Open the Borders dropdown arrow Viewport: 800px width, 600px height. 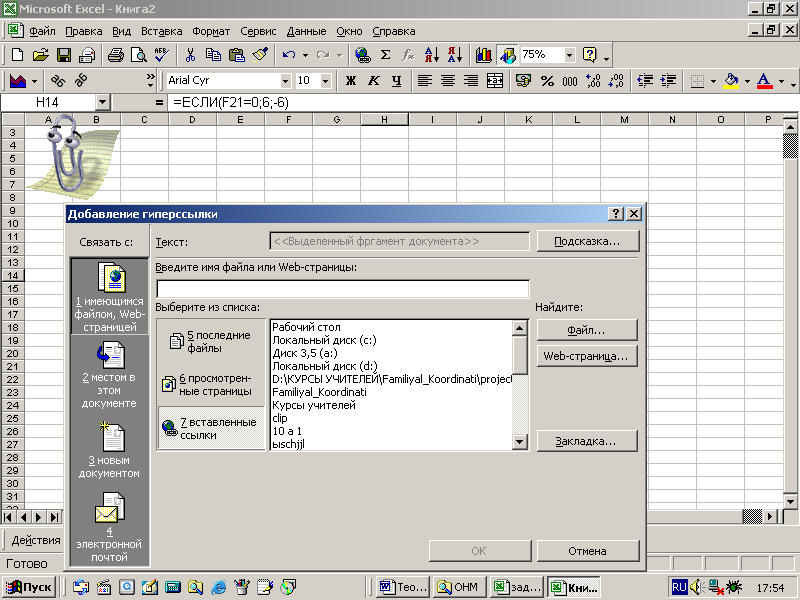click(713, 81)
